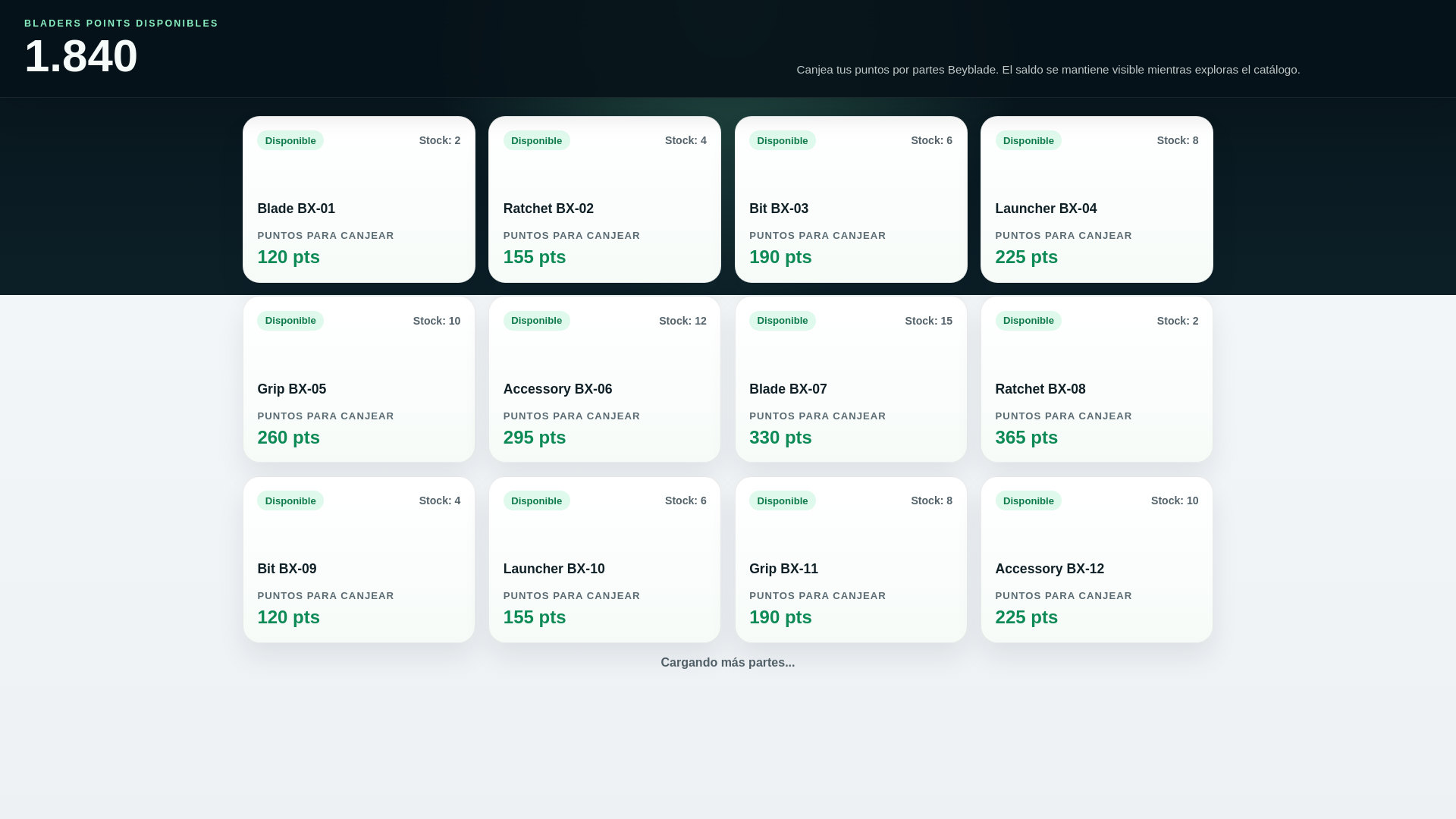The height and width of the screenshot is (819, 1456).
Task: Click the 120 pts price on Bit BX-09
Action: [x=288, y=617]
